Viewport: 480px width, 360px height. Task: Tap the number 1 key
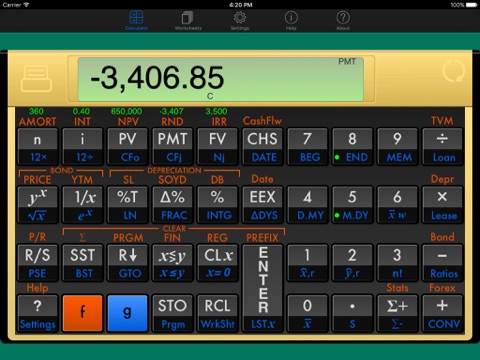[x=307, y=263]
